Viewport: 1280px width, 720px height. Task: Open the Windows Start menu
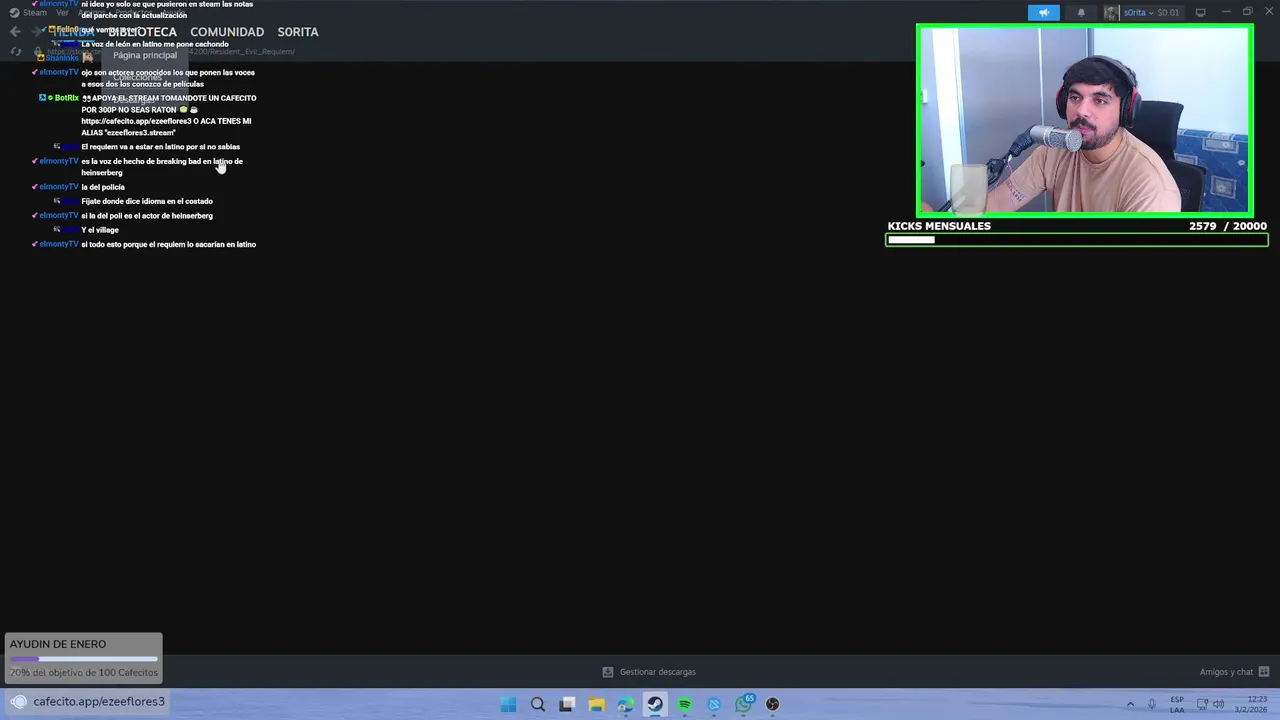pos(508,704)
